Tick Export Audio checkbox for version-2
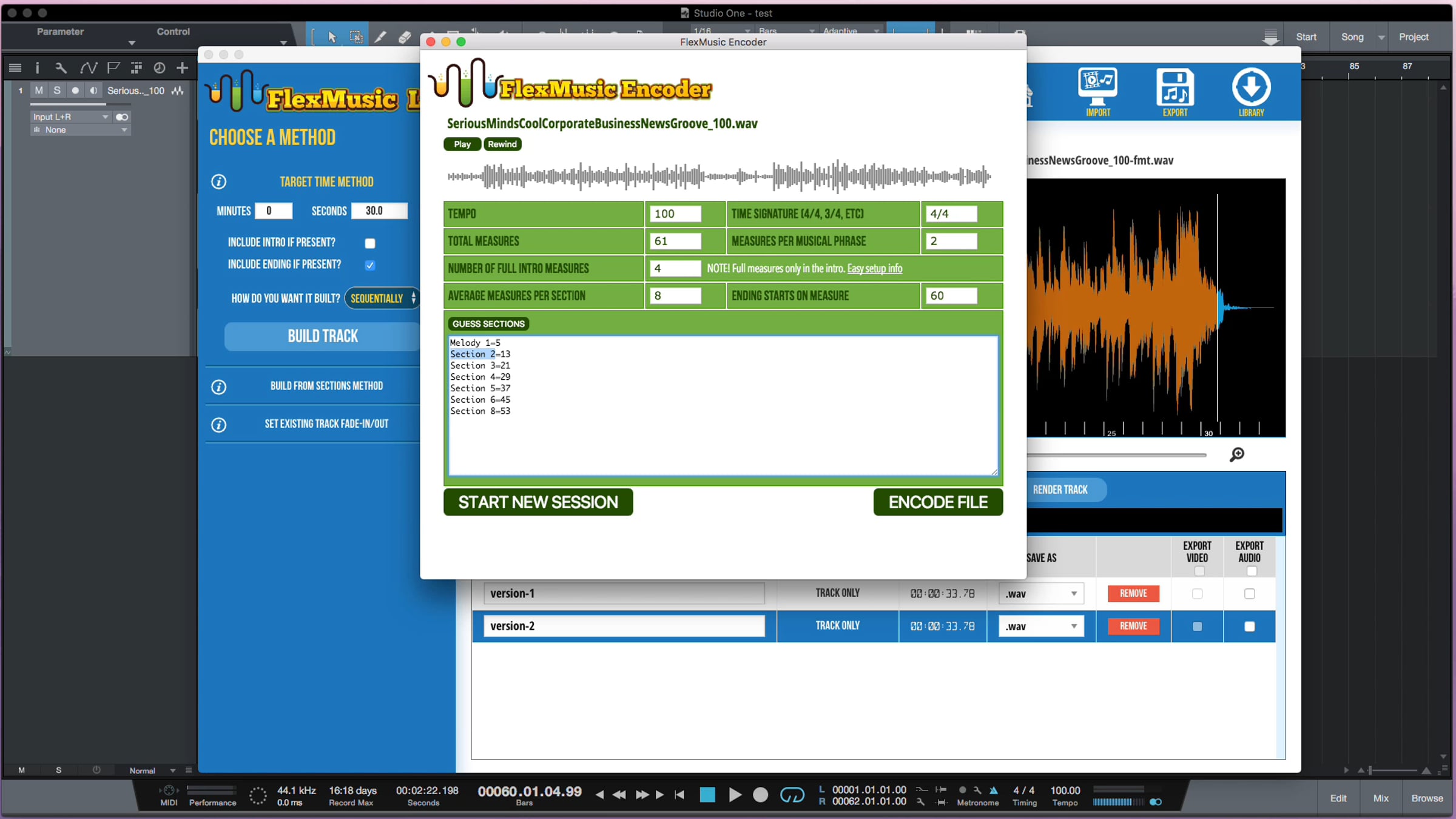1456x819 pixels. 1249,626
